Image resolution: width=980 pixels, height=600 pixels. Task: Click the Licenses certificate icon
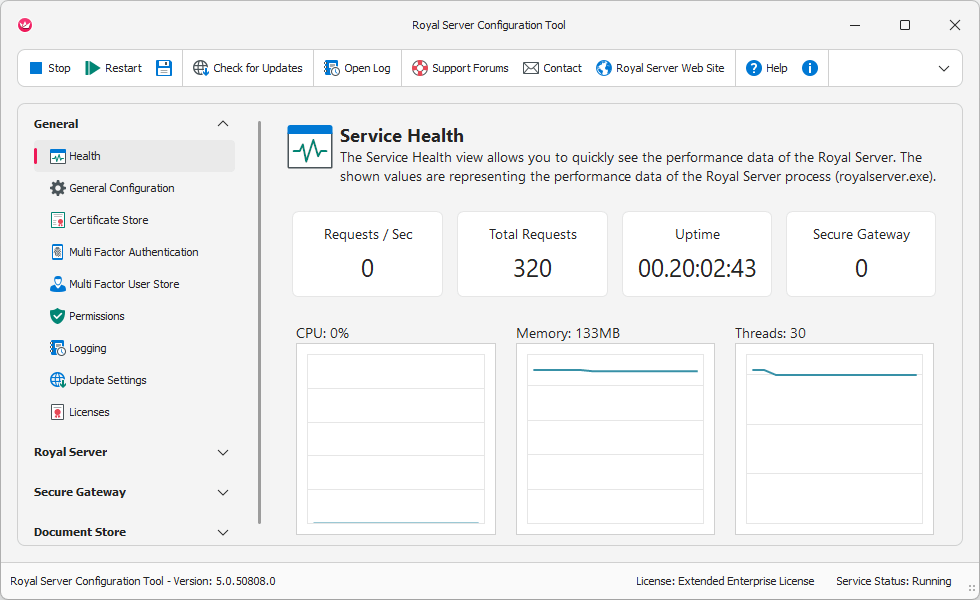58,412
